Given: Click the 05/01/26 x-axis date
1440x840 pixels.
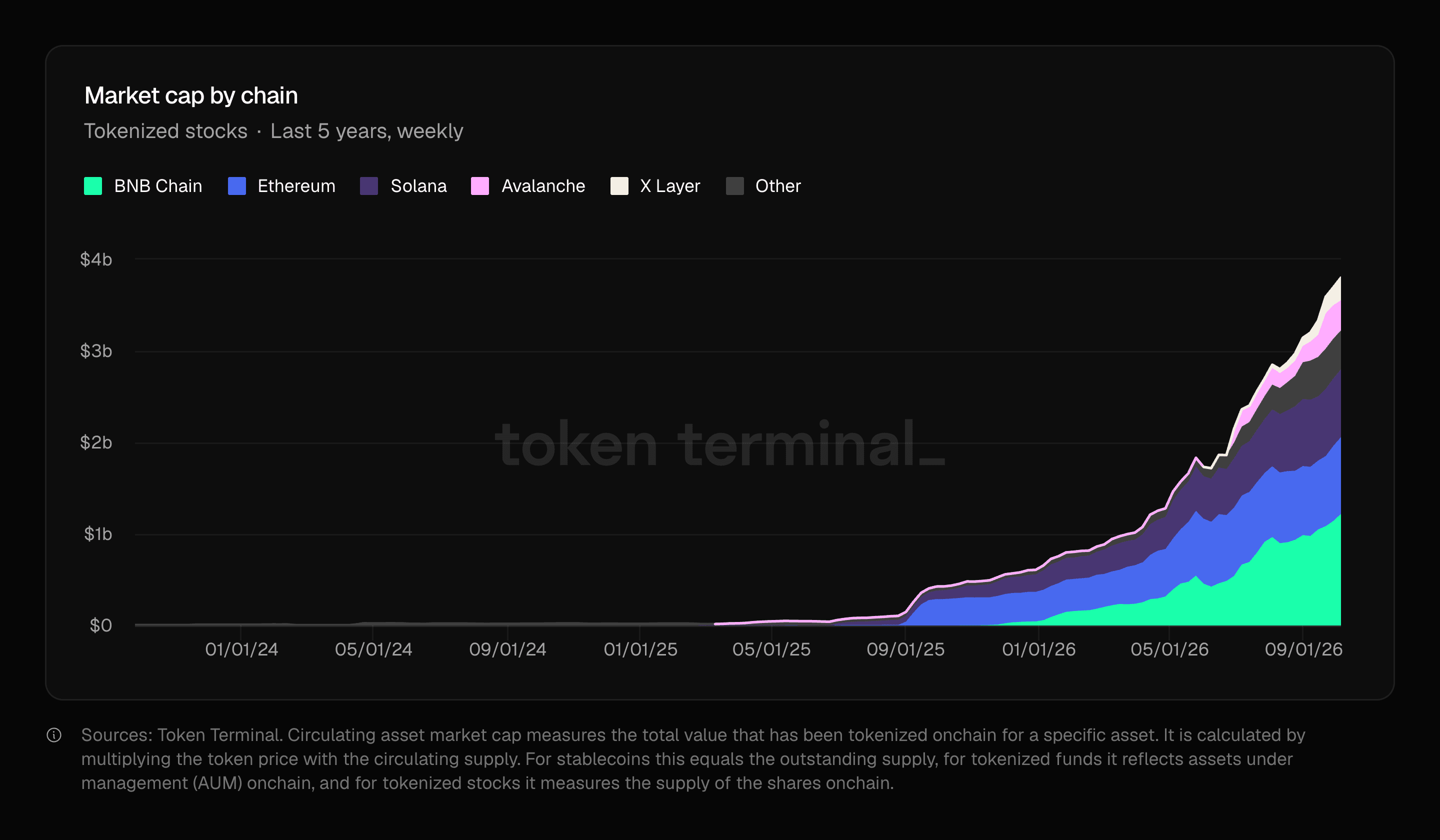Looking at the screenshot, I should pyautogui.click(x=1169, y=649).
